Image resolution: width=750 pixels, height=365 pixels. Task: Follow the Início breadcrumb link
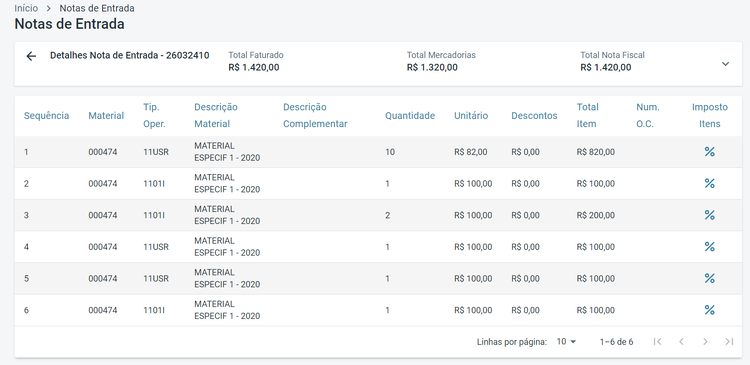(26, 8)
